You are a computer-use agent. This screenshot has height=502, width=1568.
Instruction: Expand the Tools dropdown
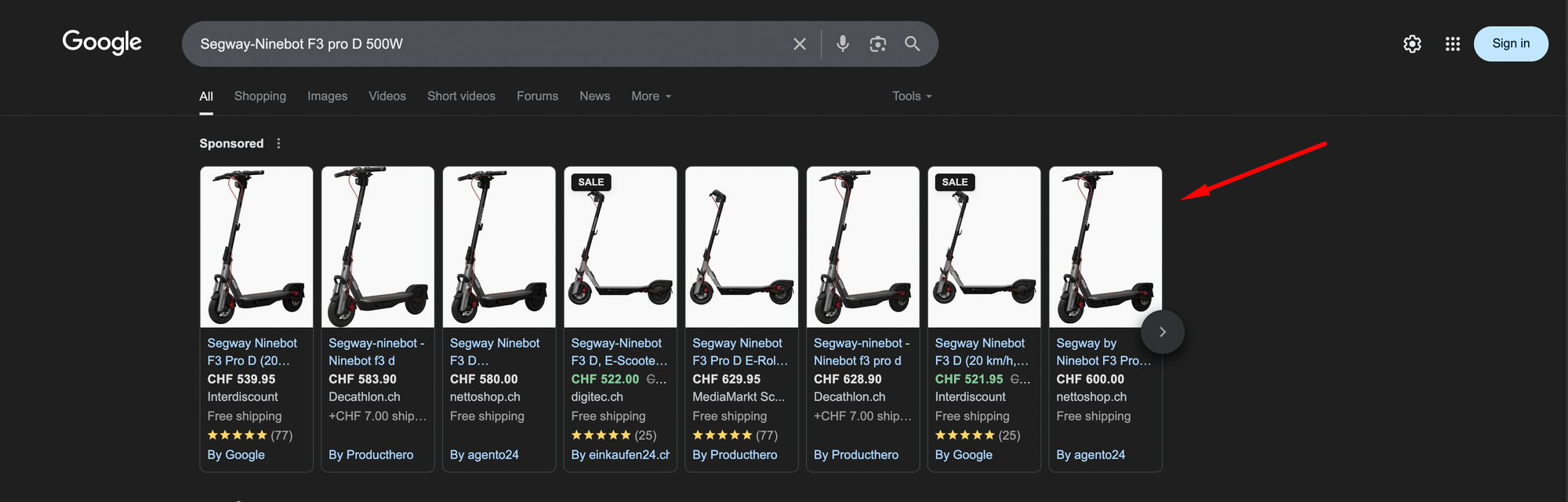pos(912,96)
